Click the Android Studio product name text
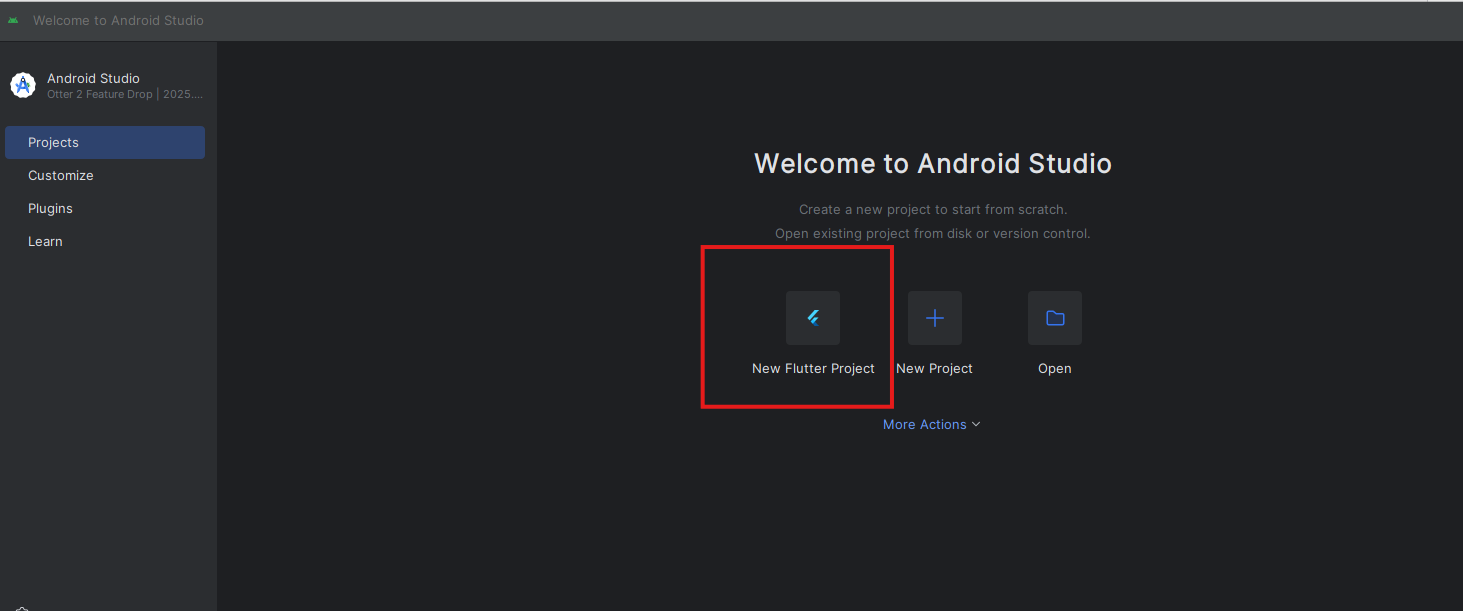1463x611 pixels. pos(93,78)
